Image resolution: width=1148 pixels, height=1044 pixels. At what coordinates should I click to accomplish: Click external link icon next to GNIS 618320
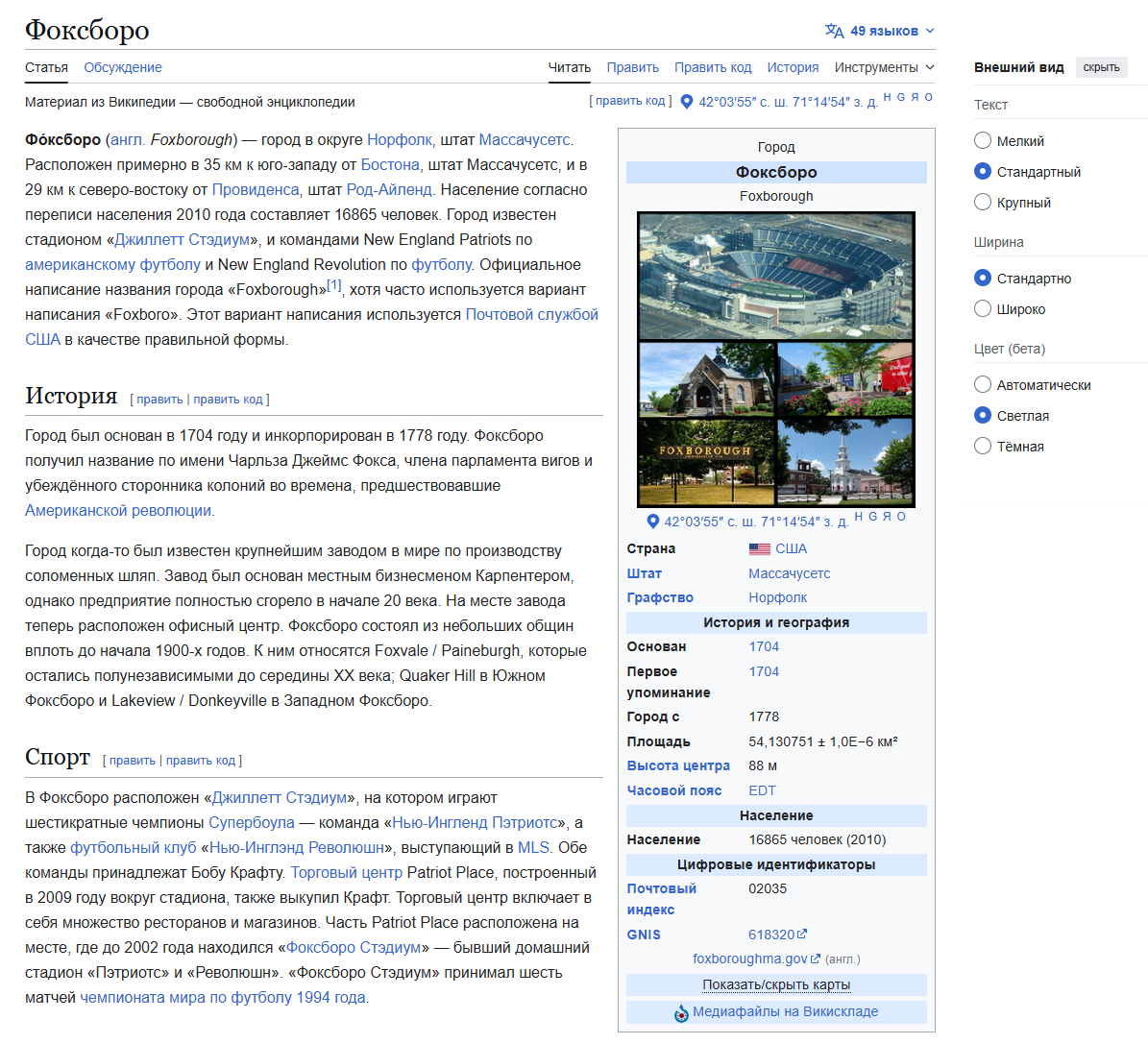tap(802, 935)
